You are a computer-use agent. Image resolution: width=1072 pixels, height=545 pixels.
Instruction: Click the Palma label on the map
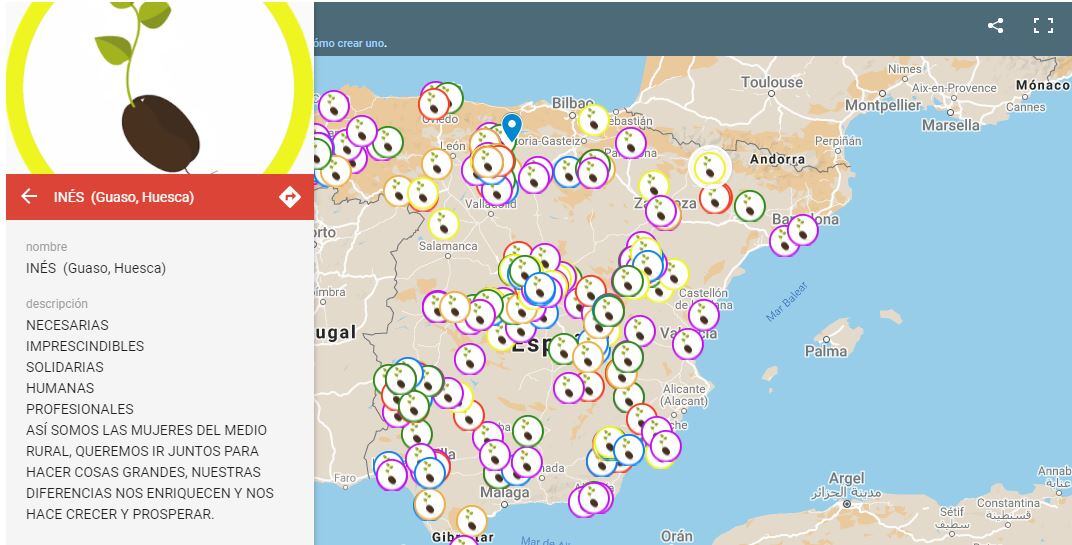826,351
